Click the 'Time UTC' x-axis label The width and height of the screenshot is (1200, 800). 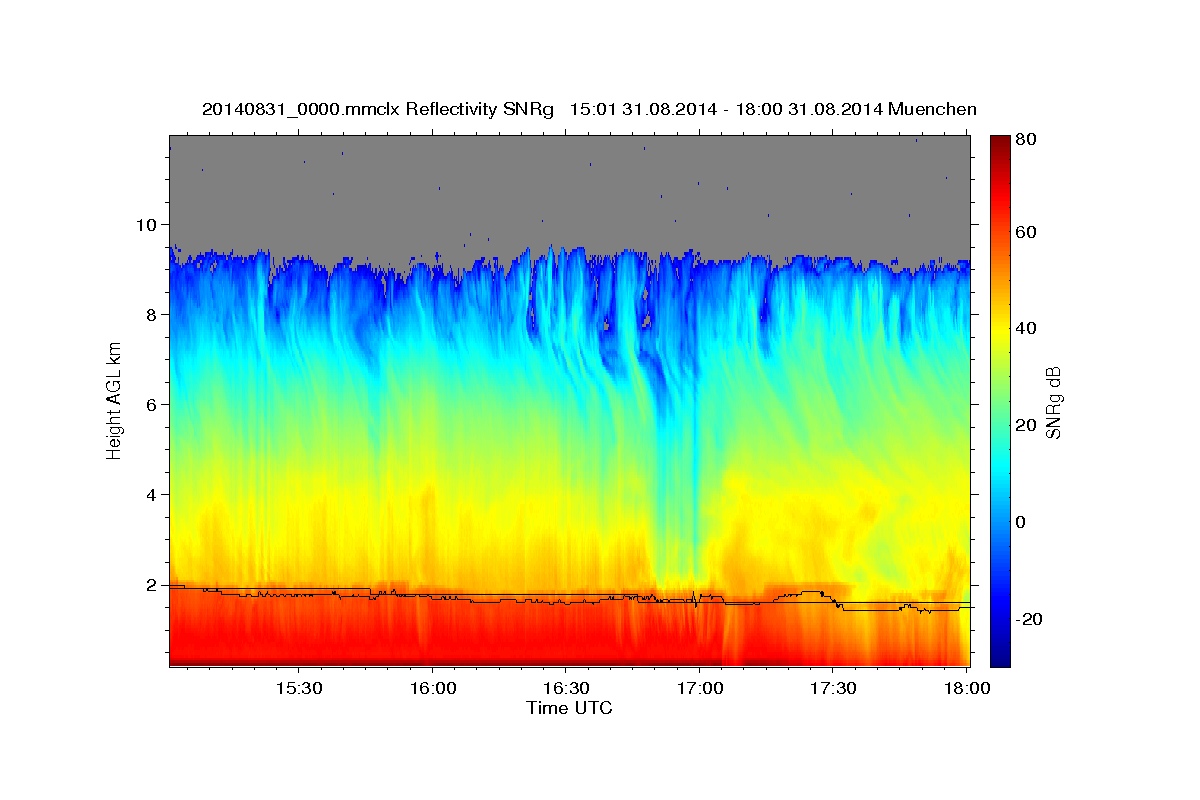[x=569, y=708]
